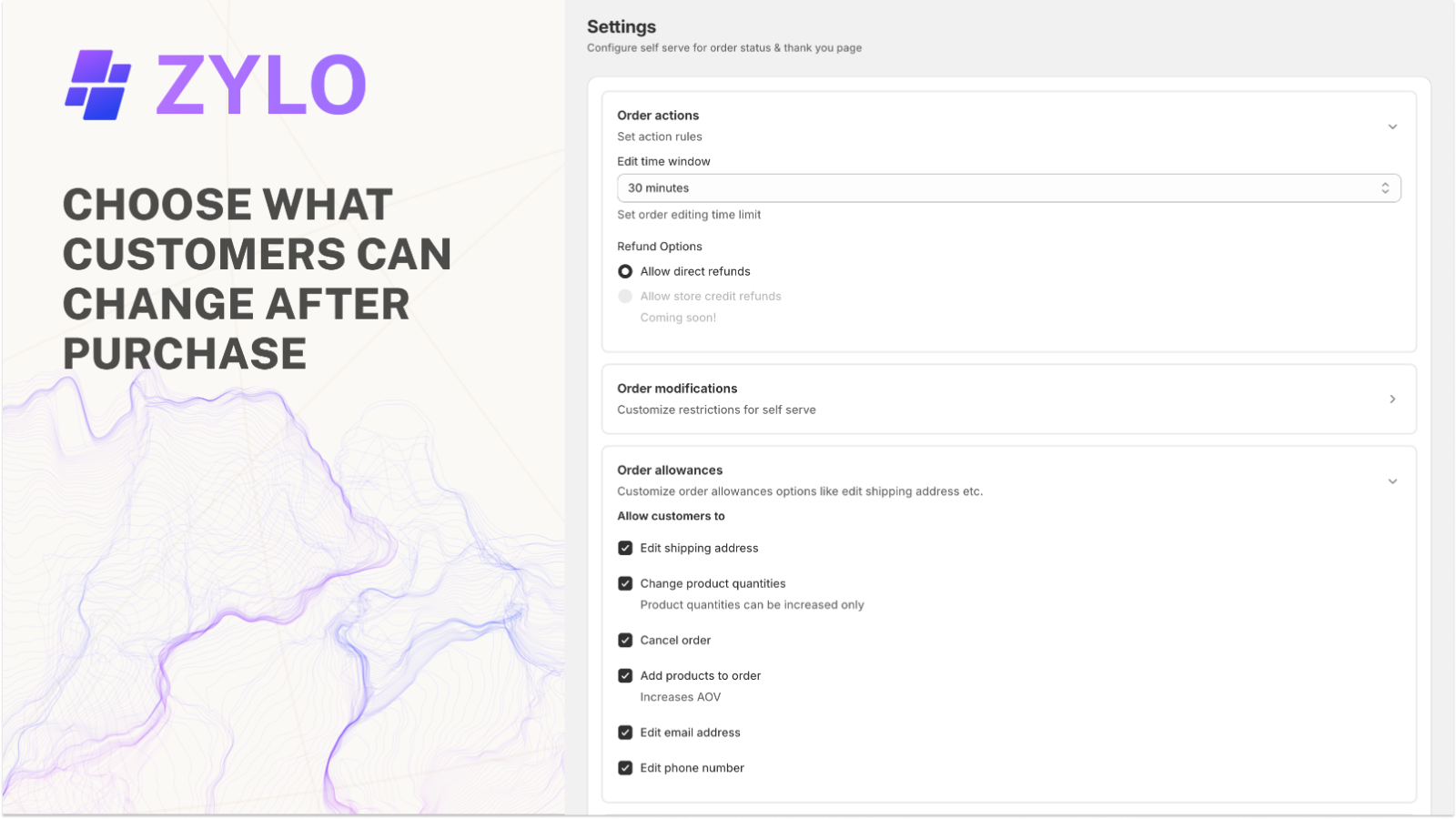This screenshot has width=1456, height=819.
Task: Collapse the Order actions section chevron
Action: tap(1392, 126)
